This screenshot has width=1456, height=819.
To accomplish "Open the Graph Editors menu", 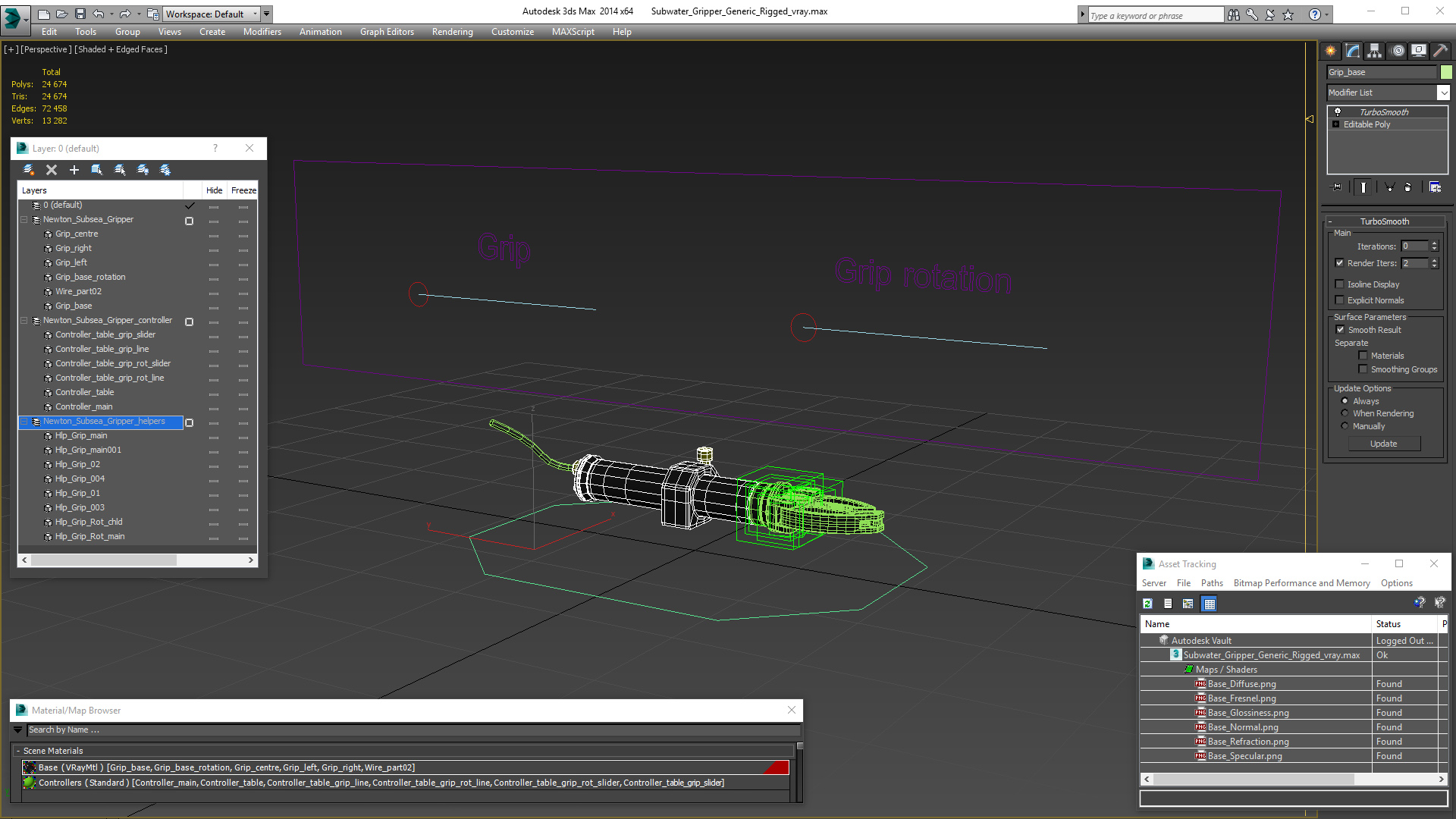I will click(x=387, y=32).
